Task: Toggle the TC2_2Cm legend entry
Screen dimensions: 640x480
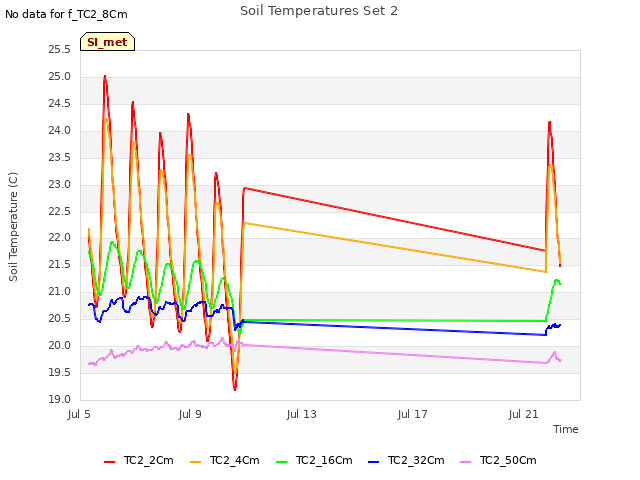Action: coord(139,460)
